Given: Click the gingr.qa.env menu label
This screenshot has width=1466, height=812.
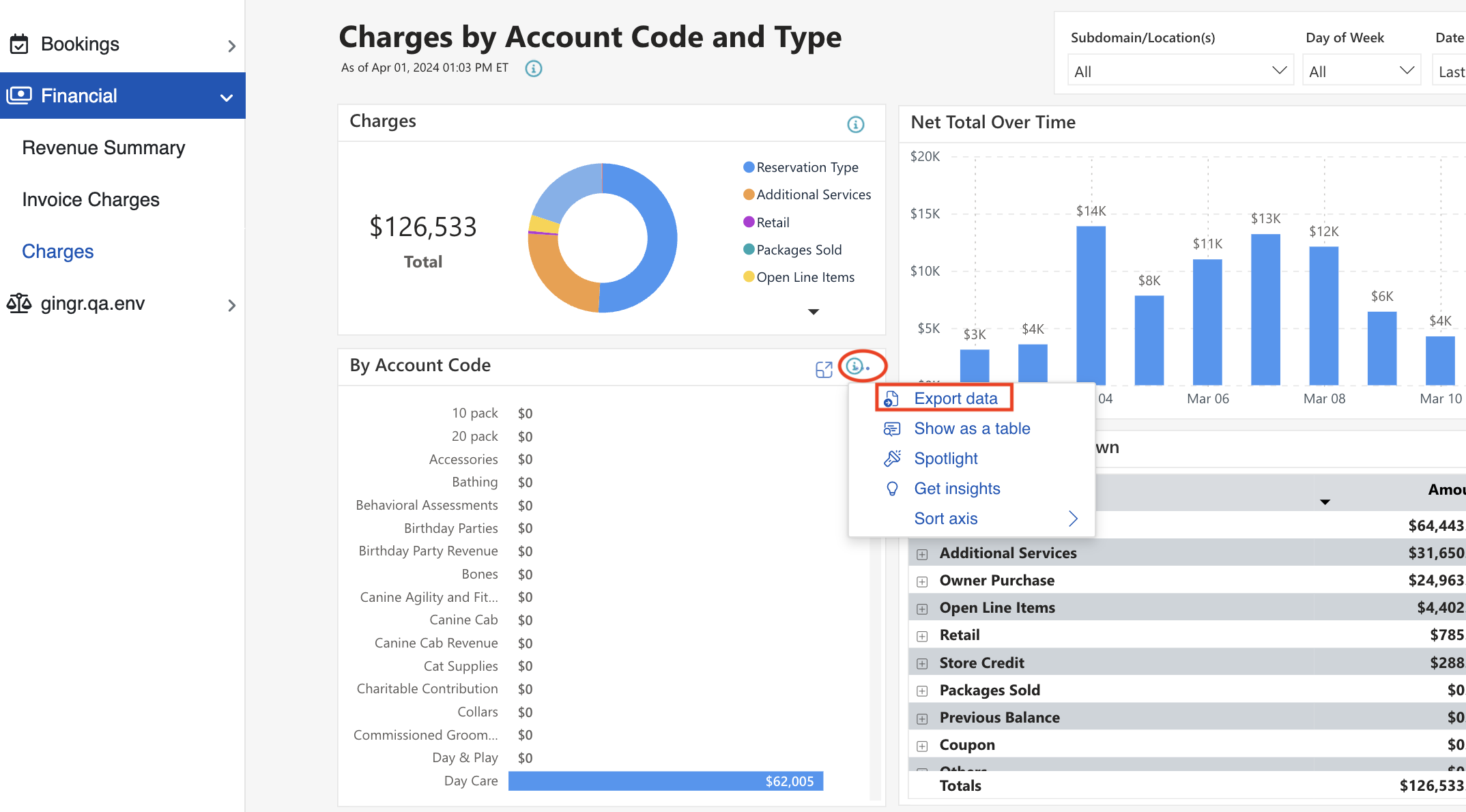Looking at the screenshot, I should [93, 303].
